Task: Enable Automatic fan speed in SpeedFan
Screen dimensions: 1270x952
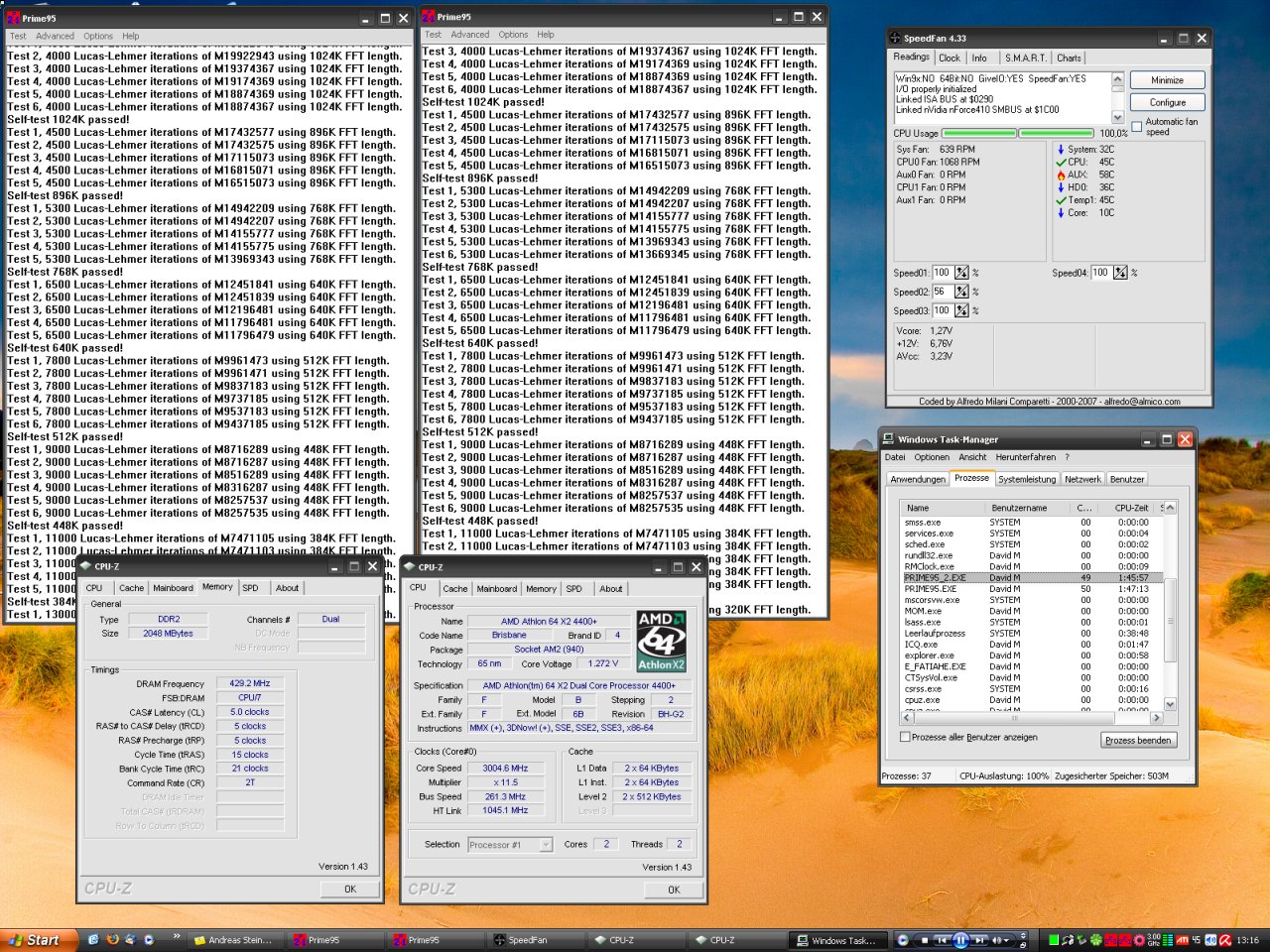Action: point(1137,127)
